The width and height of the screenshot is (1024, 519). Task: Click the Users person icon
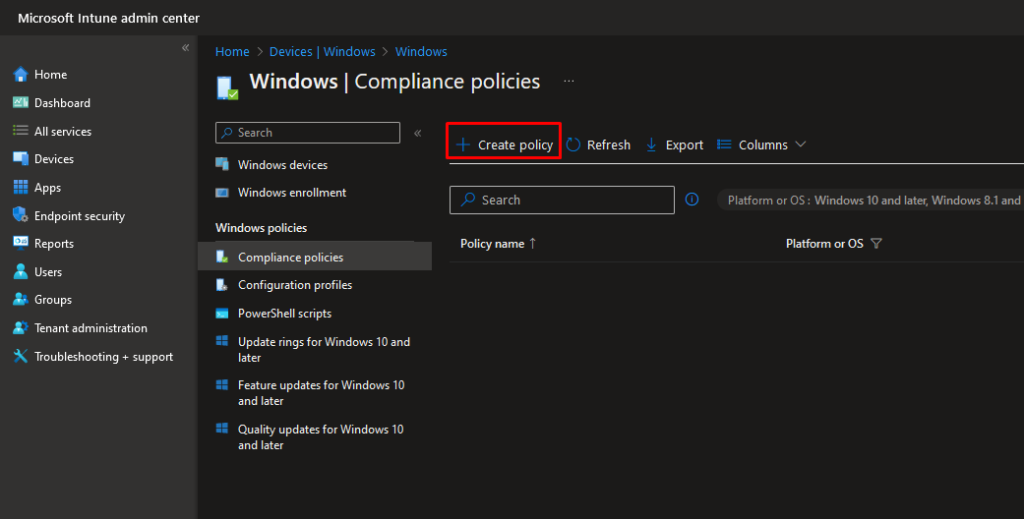tap(21, 272)
